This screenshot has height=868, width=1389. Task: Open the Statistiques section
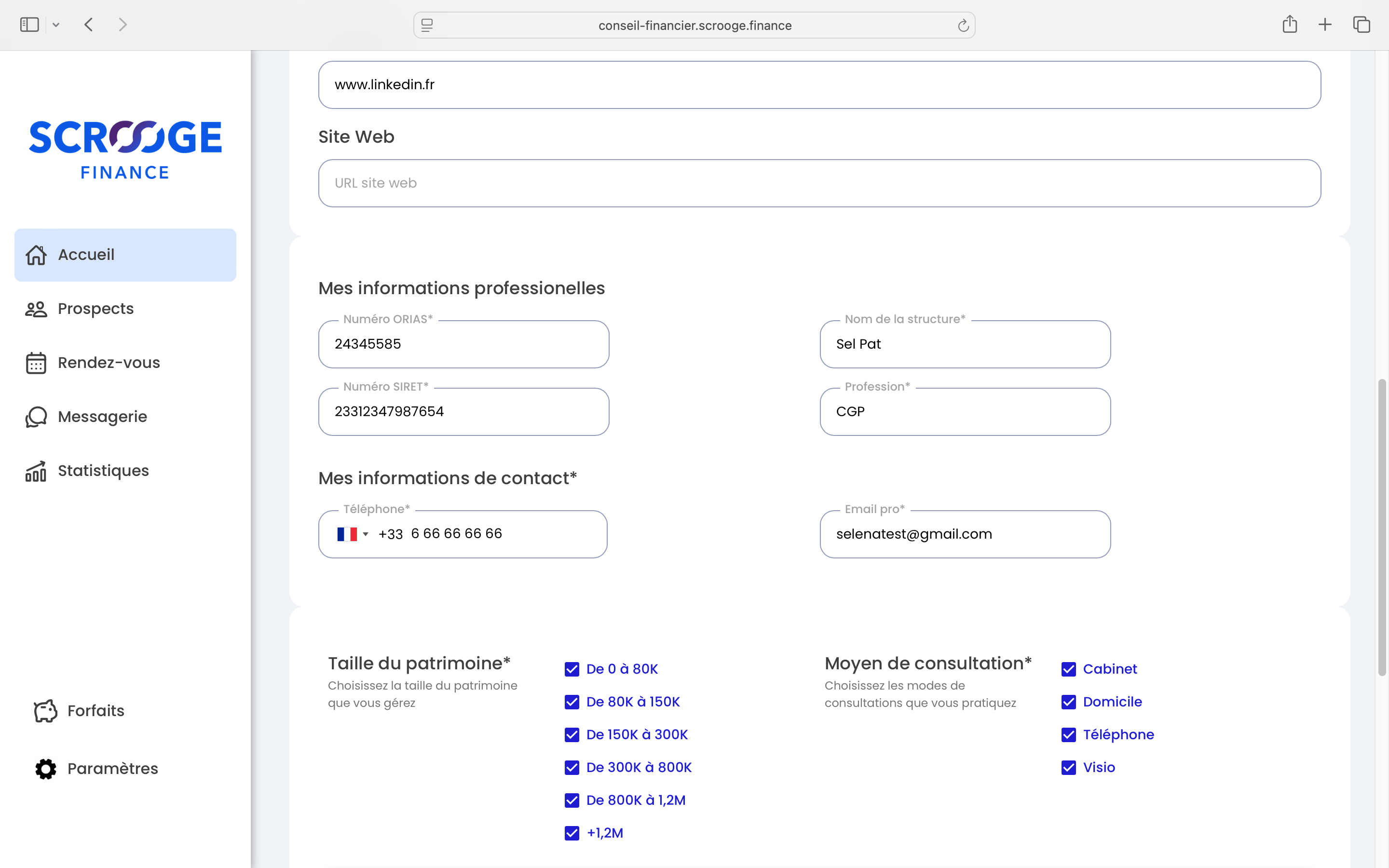[103, 471]
